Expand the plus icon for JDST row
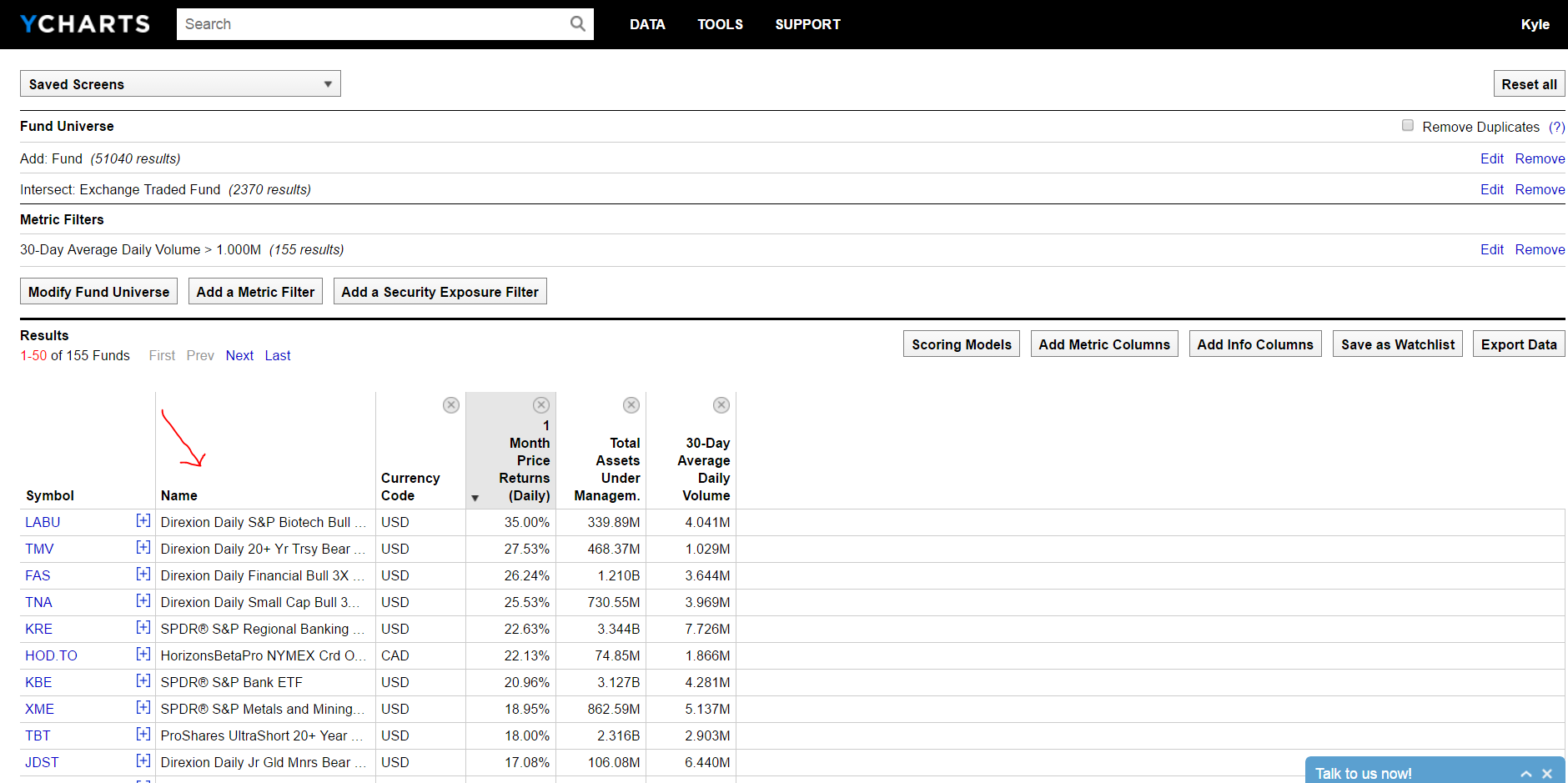Image resolution: width=1568 pixels, height=783 pixels. click(x=143, y=761)
